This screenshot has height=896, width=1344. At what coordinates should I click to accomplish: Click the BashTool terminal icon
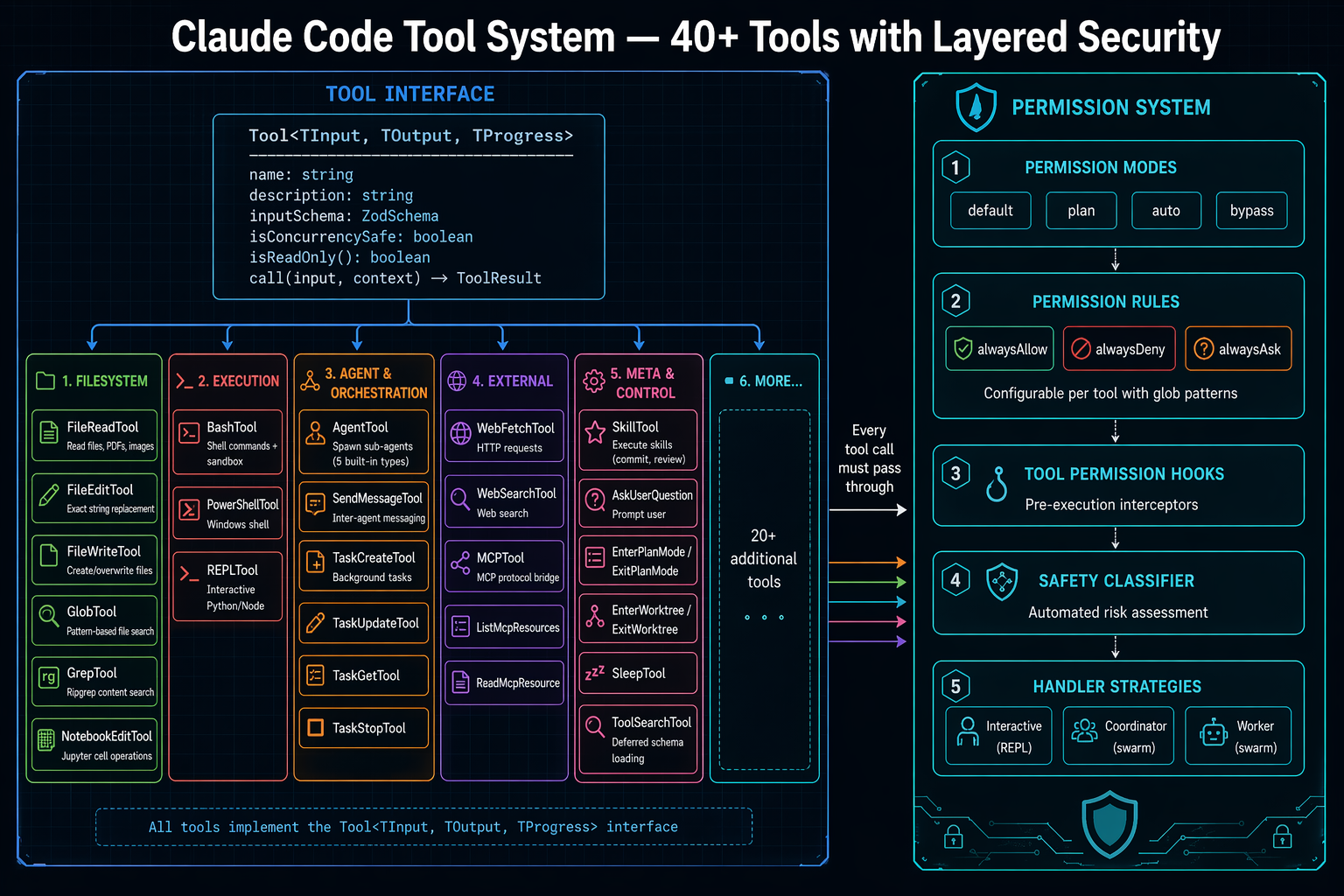point(189,433)
